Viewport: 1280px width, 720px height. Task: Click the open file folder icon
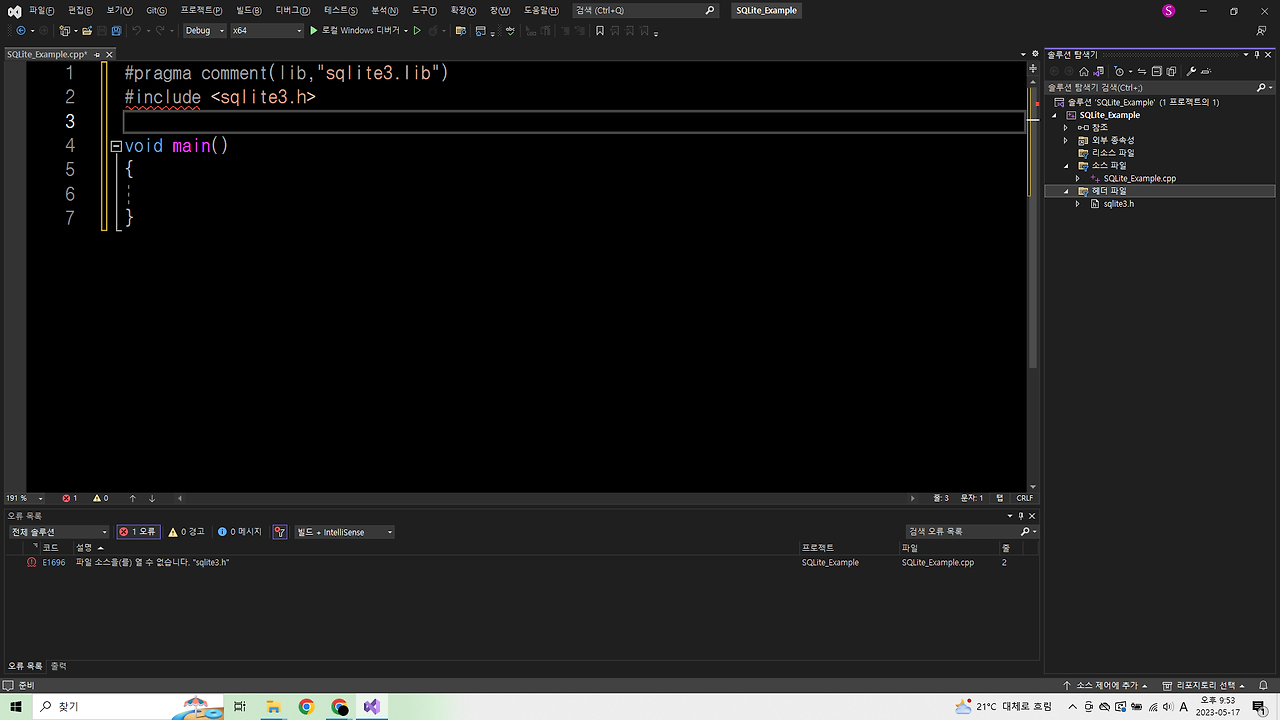(x=87, y=31)
